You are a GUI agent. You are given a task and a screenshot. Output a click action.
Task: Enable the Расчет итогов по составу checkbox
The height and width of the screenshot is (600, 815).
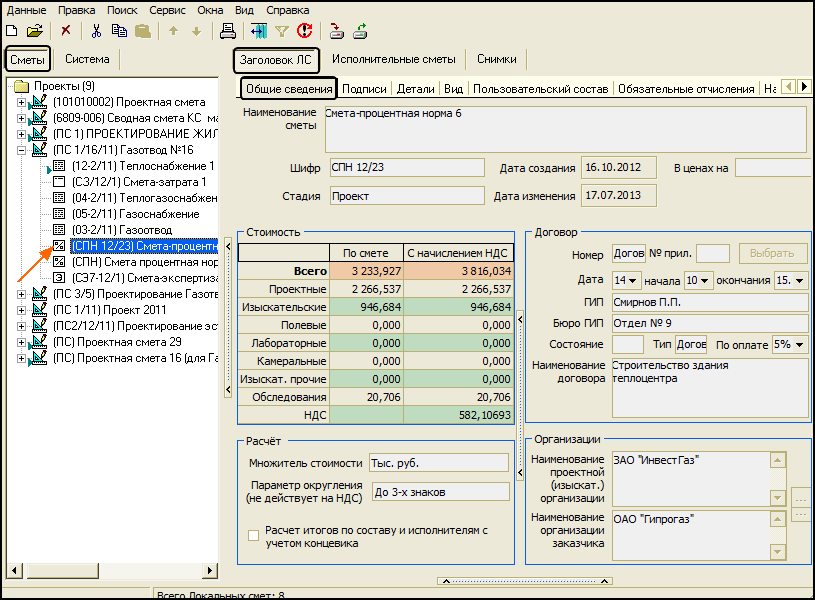[x=253, y=536]
